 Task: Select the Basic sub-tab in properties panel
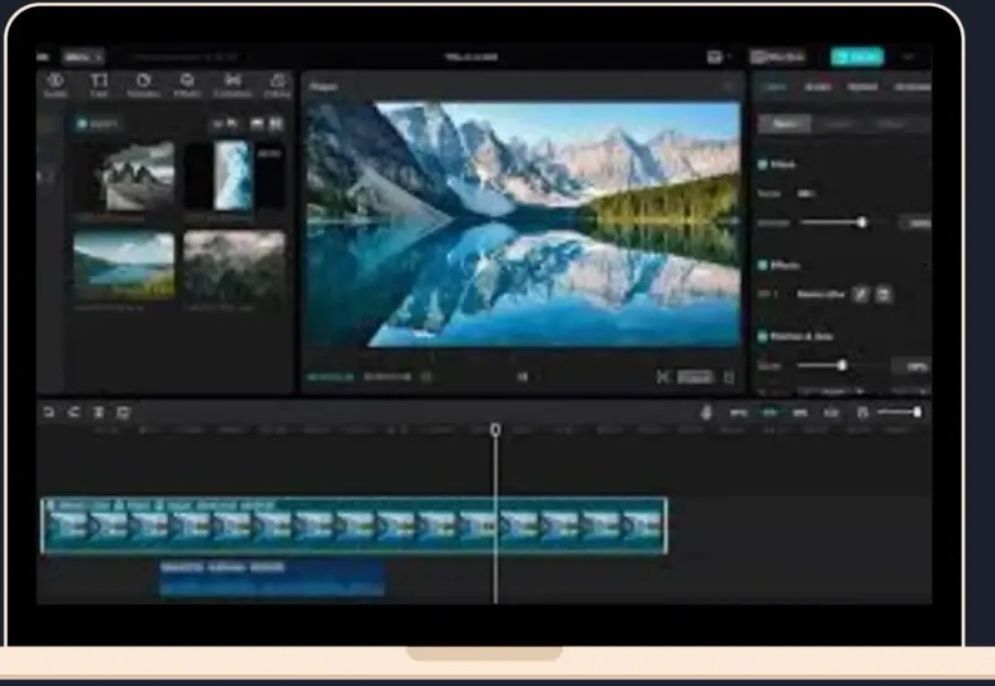(x=783, y=124)
